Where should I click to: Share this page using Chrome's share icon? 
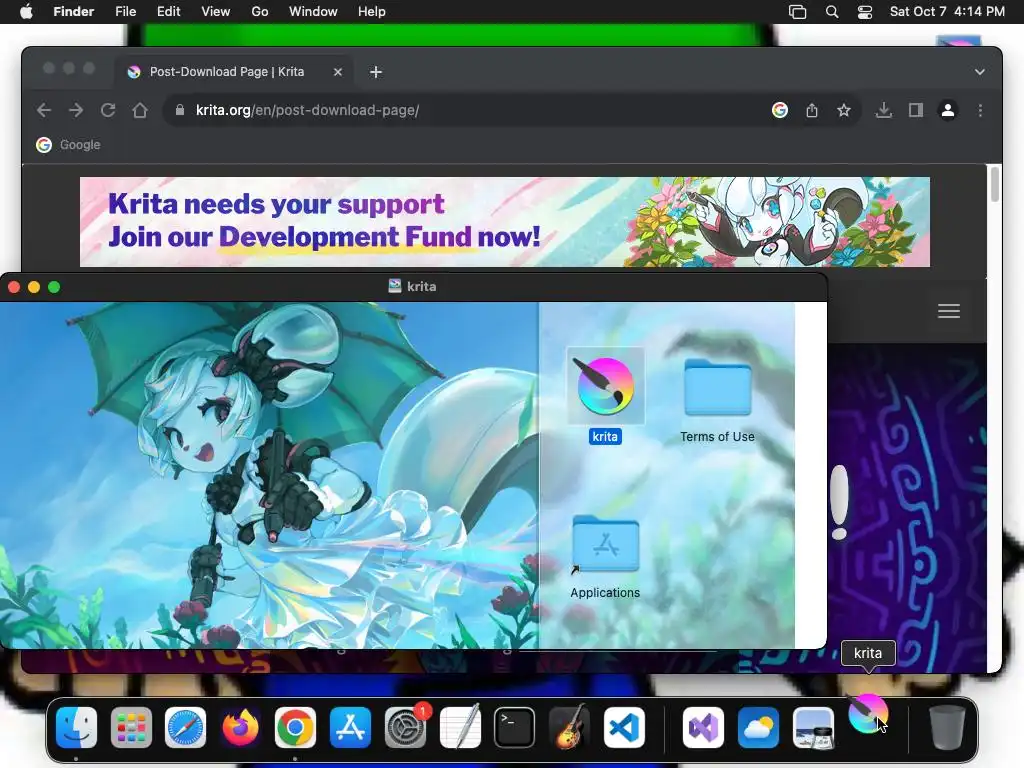[812, 110]
